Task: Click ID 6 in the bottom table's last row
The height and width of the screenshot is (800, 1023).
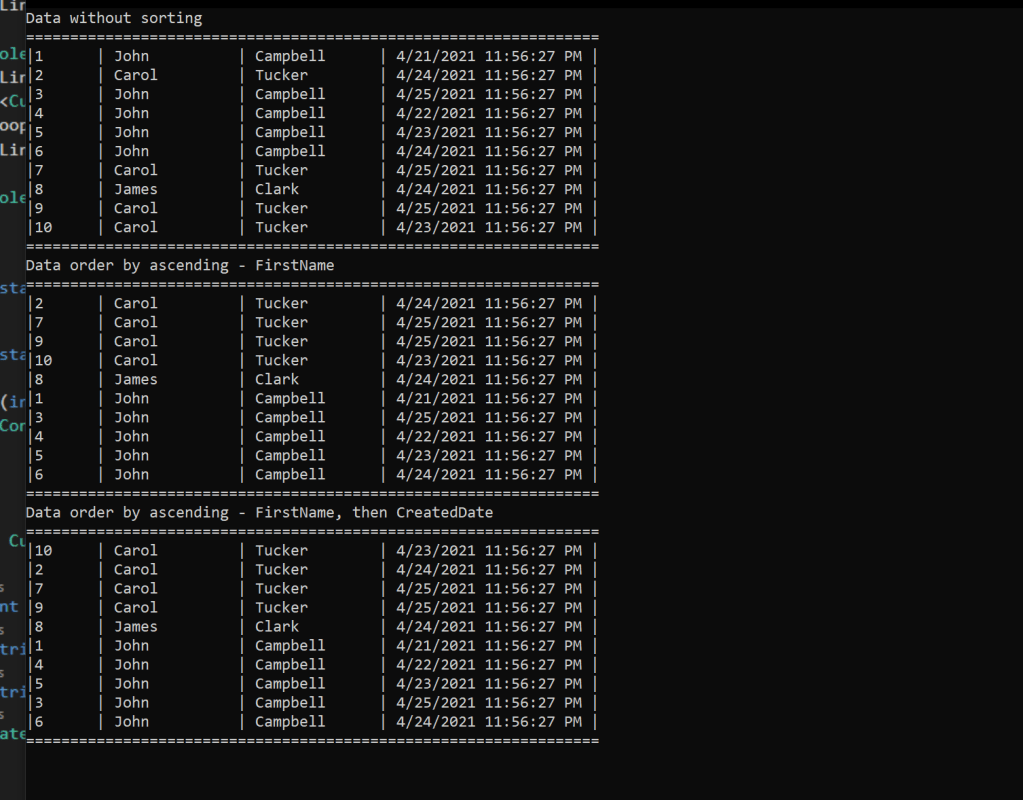Action: 39,722
